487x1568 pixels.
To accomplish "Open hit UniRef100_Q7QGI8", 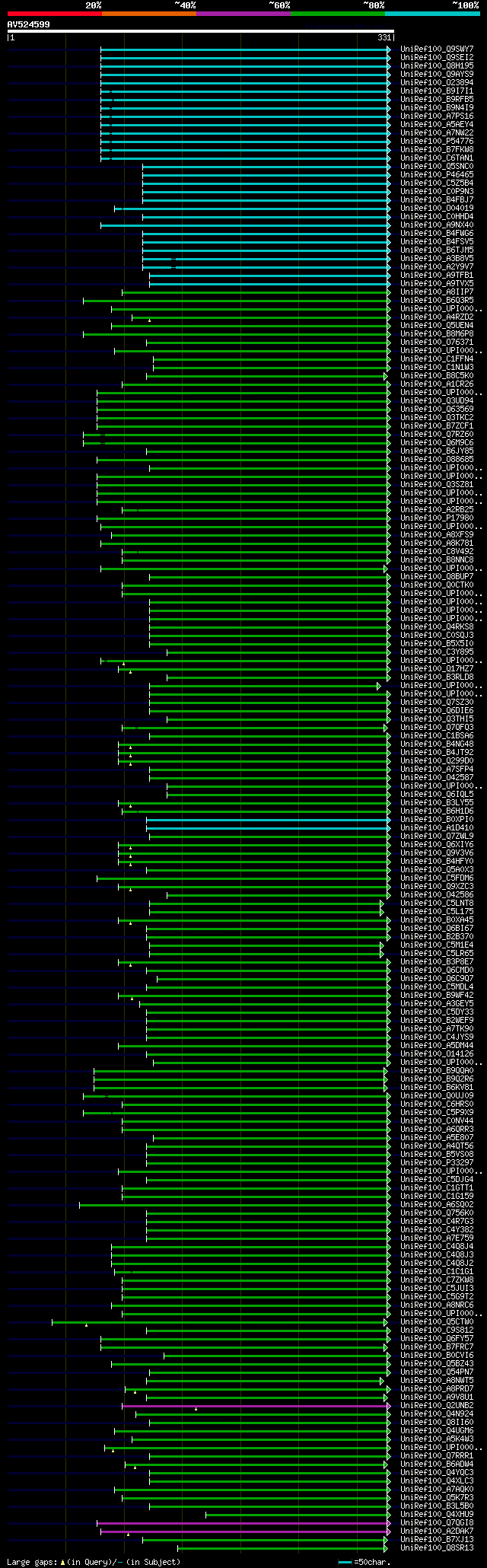I will click(x=437, y=1523).
